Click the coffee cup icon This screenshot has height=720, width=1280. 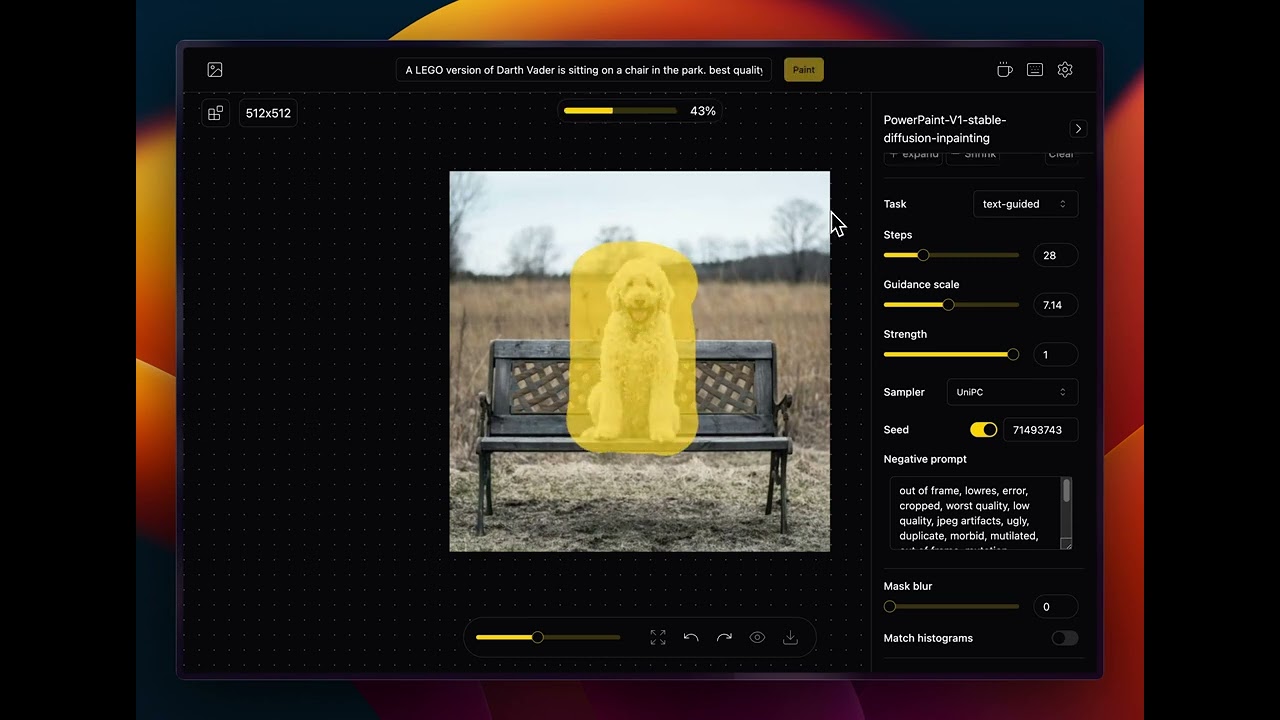1005,70
